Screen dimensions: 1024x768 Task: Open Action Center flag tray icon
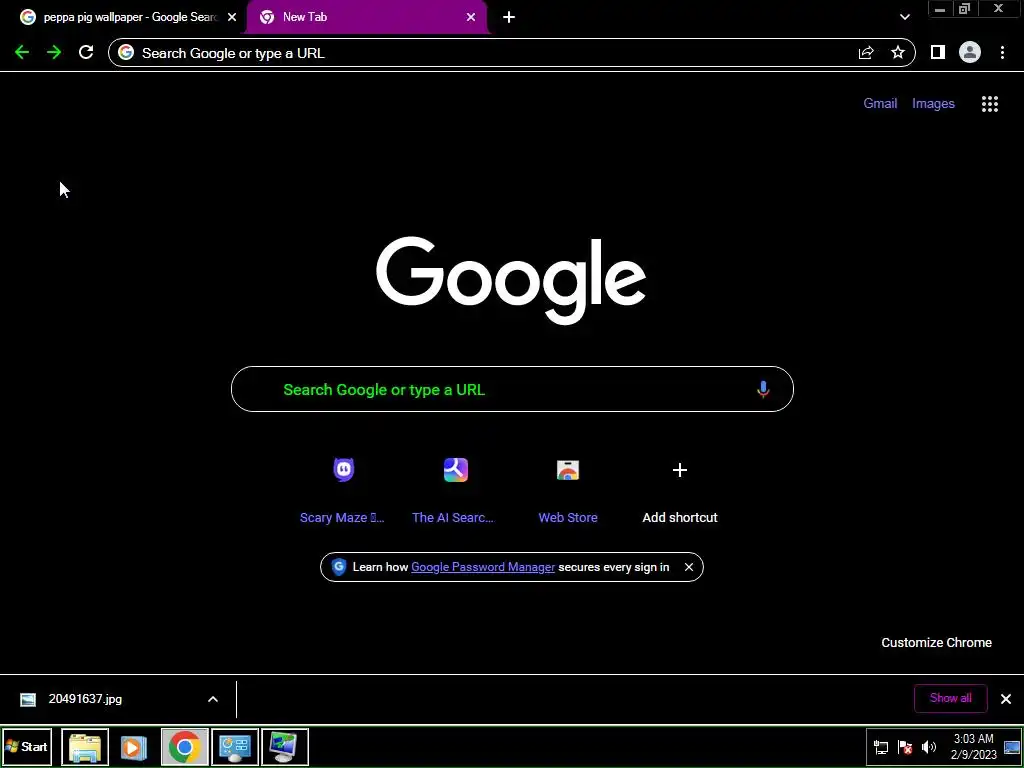[x=905, y=747]
